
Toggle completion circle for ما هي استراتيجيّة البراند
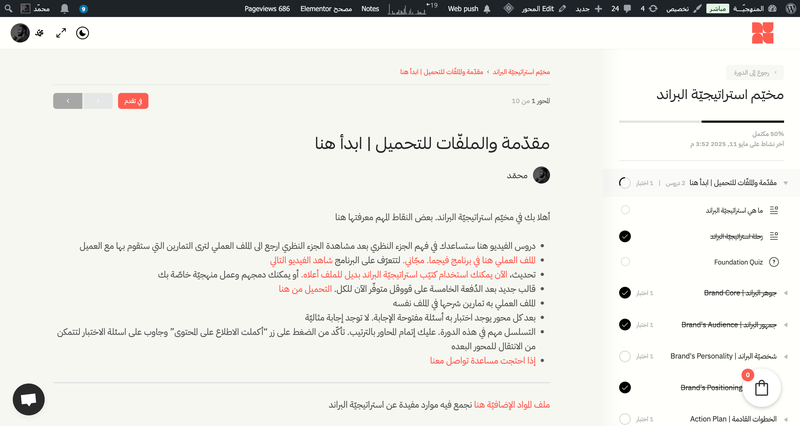pyautogui.click(x=625, y=210)
